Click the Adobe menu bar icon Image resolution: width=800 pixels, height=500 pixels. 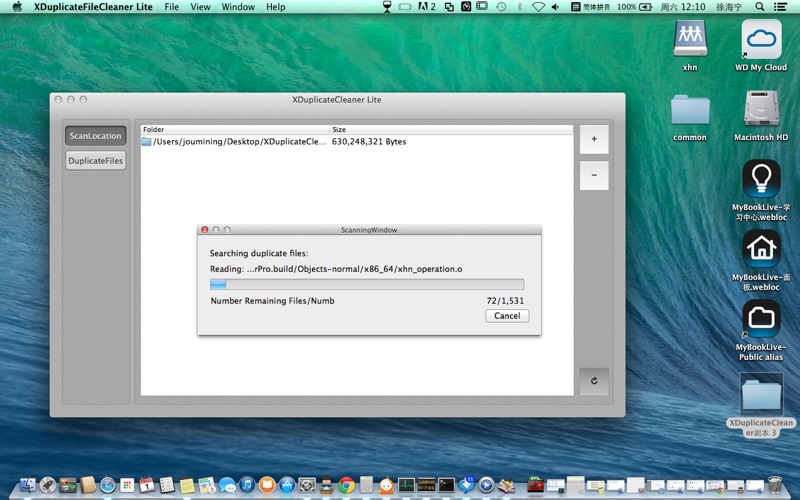click(427, 7)
